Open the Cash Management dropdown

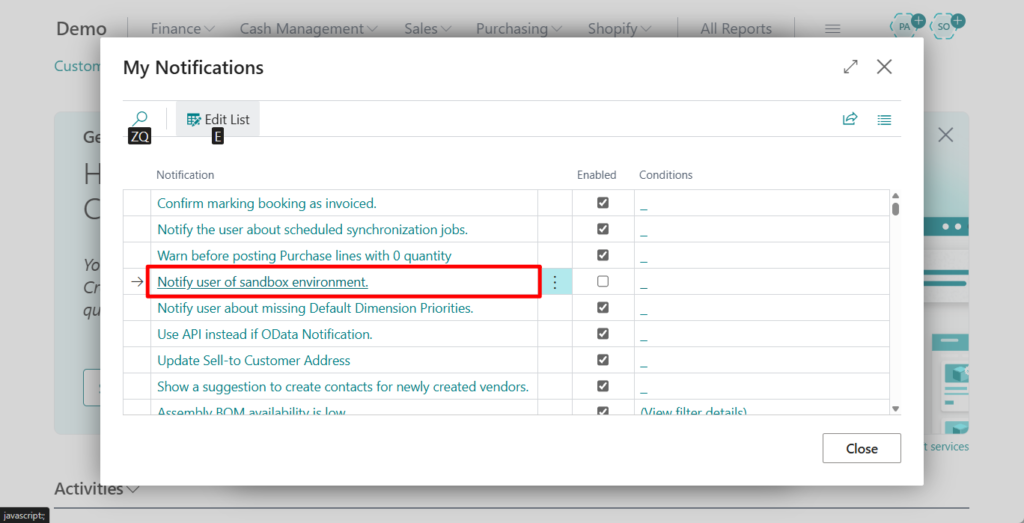click(x=308, y=29)
